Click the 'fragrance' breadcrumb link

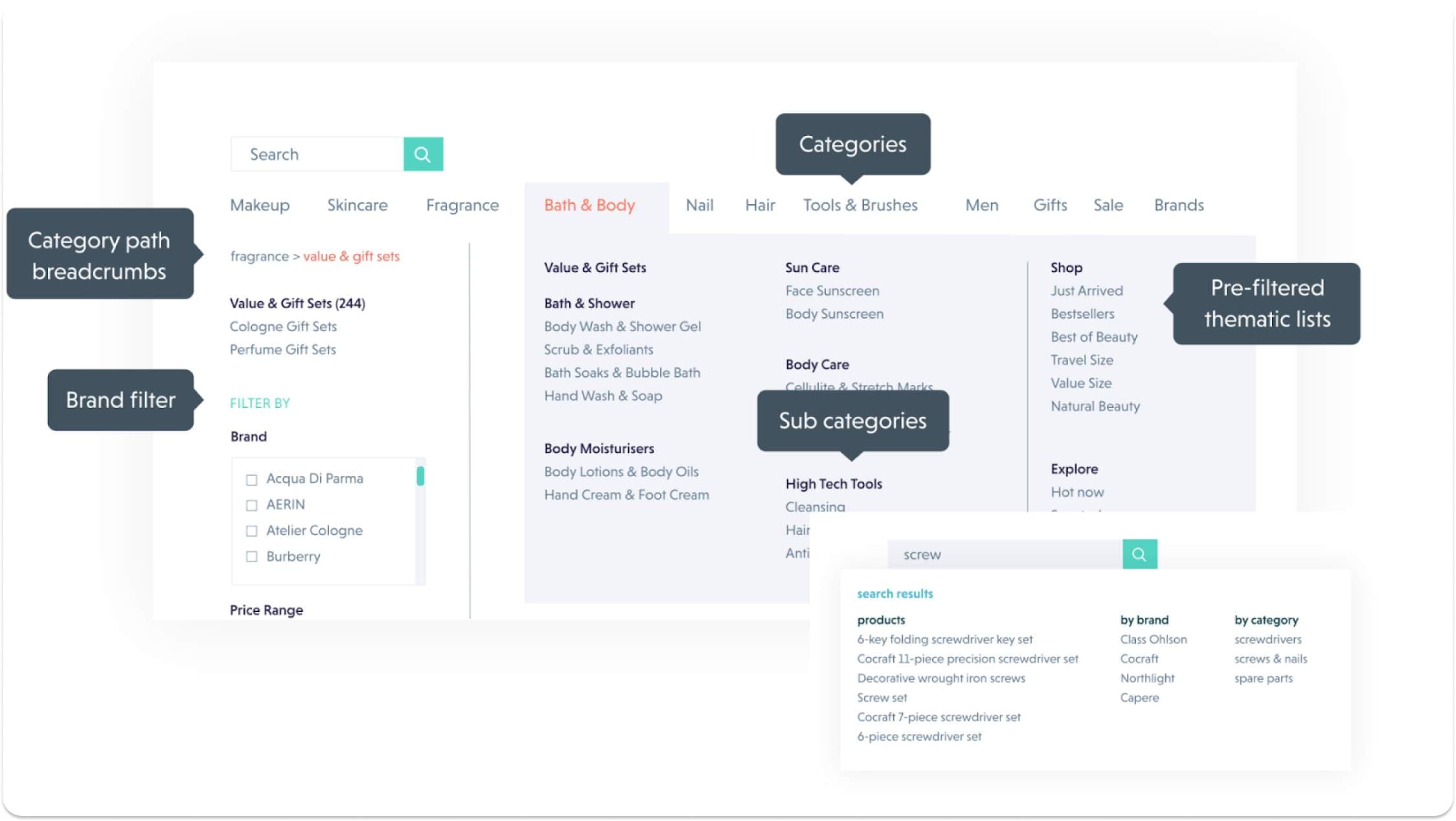click(259, 256)
